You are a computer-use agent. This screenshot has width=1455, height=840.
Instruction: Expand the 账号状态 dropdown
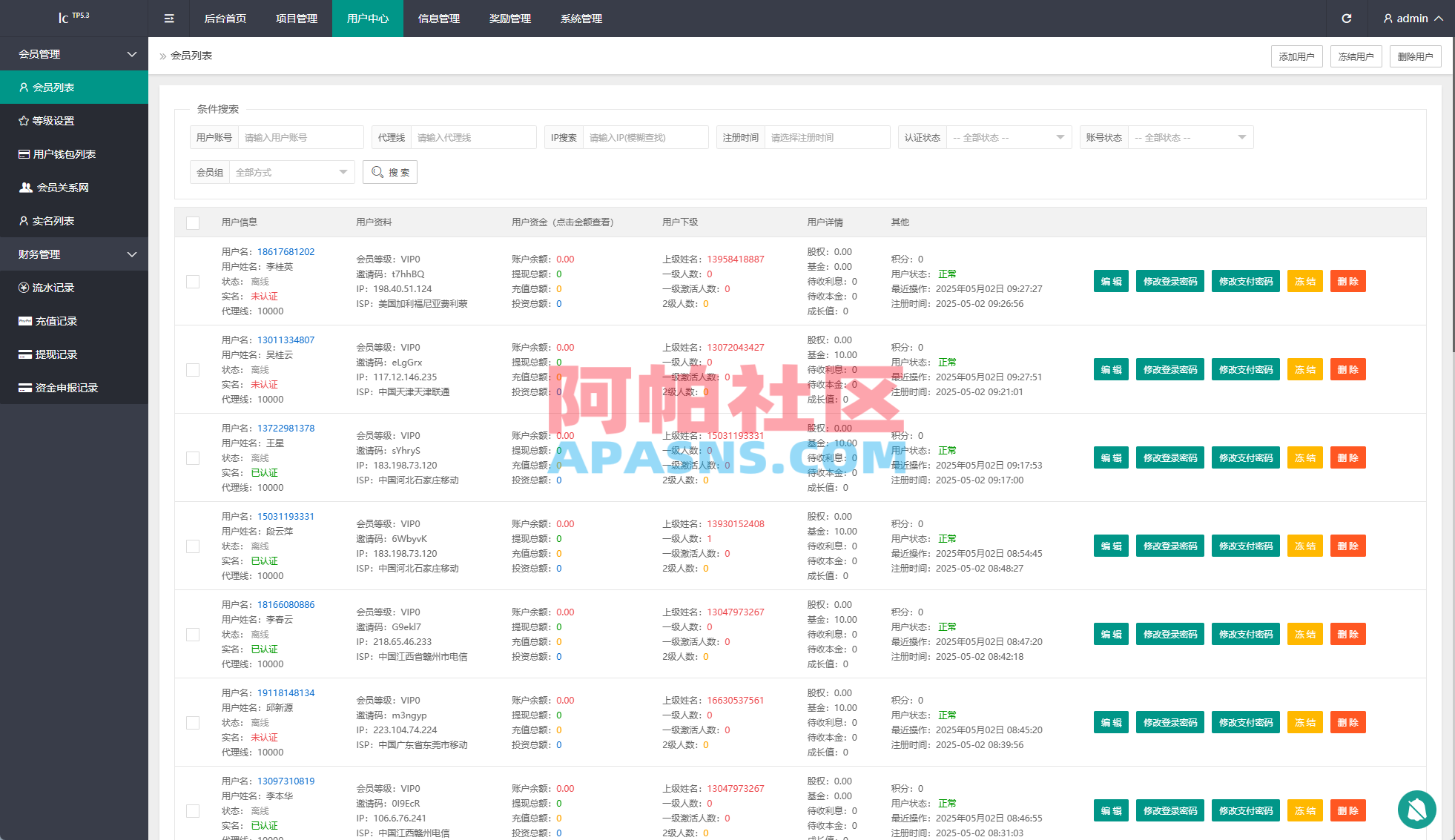(x=1190, y=136)
